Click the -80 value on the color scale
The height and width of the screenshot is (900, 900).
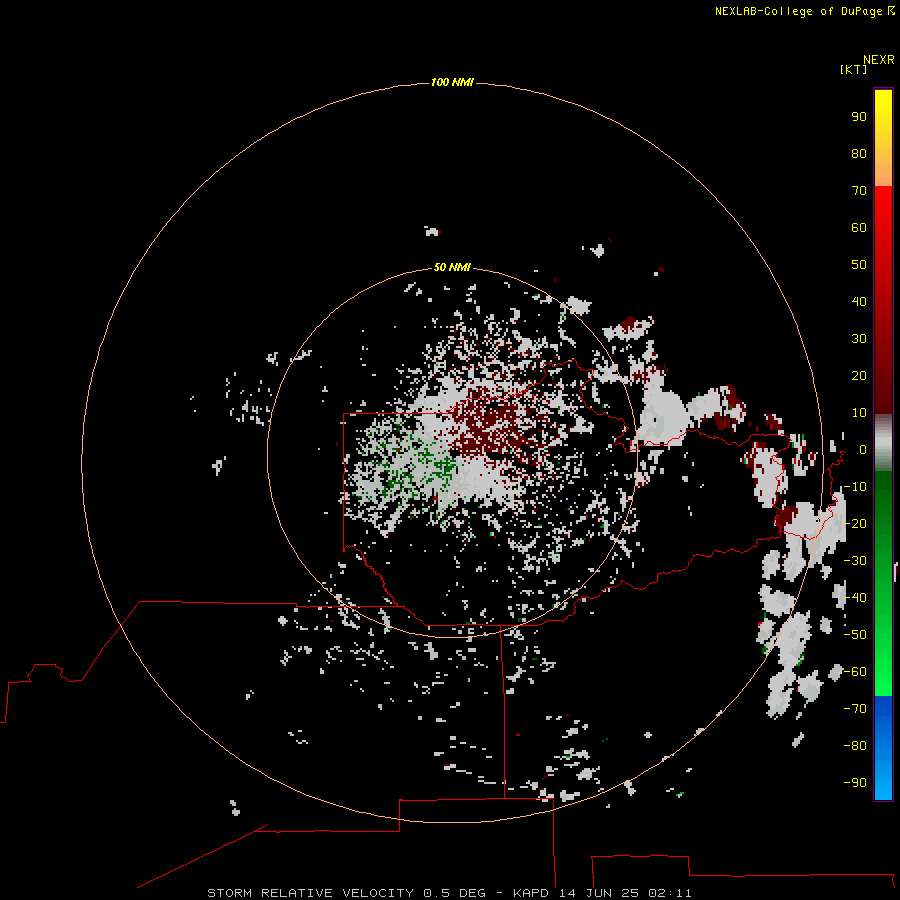[855, 746]
